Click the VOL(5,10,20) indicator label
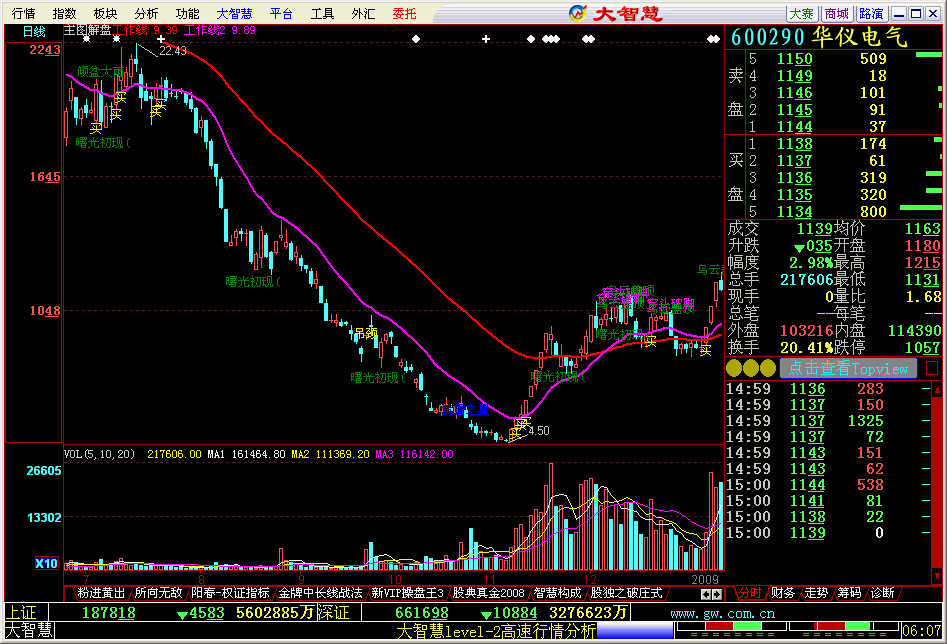 (100, 454)
